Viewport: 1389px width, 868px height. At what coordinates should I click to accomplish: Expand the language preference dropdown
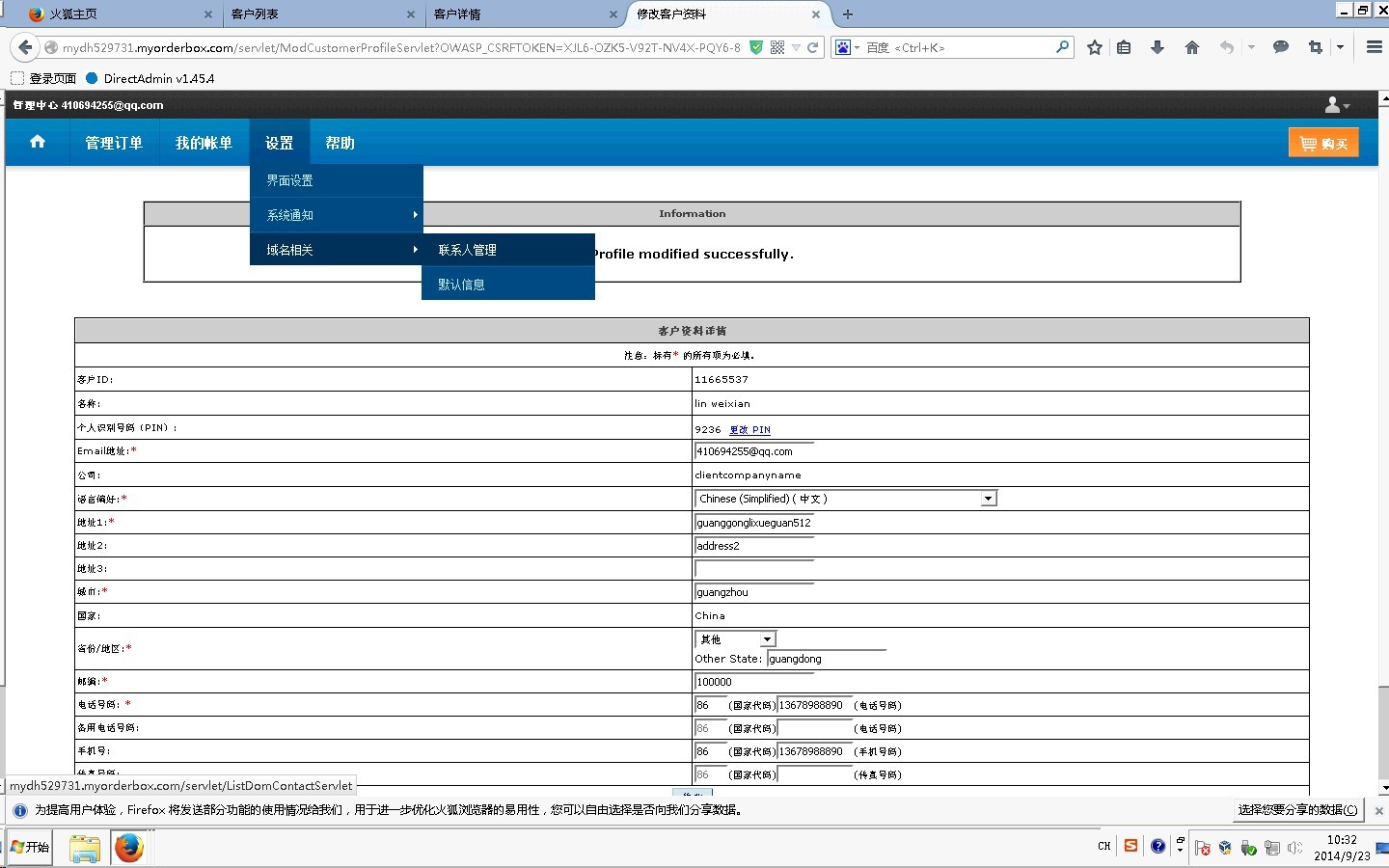coord(988,499)
